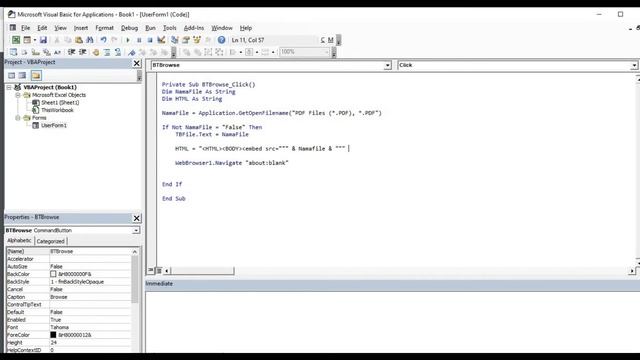Open the Tools menu

click(x=169, y=28)
